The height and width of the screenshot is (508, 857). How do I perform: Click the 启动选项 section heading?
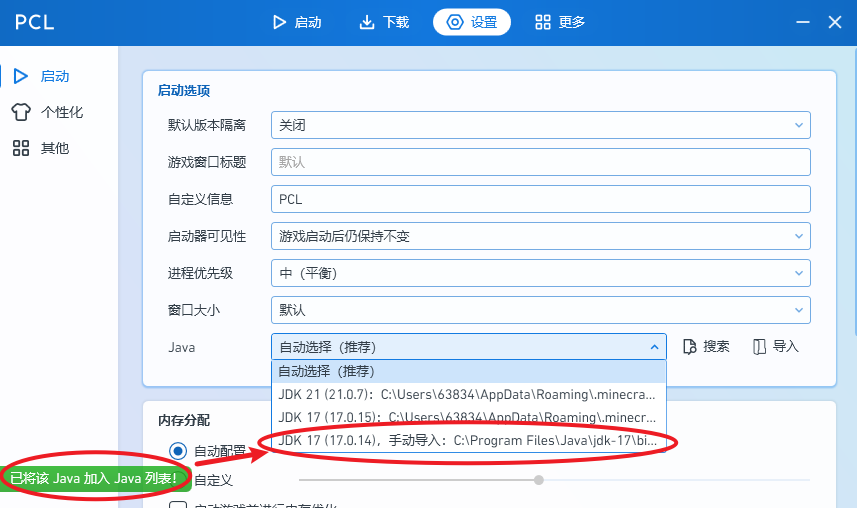tap(184, 91)
